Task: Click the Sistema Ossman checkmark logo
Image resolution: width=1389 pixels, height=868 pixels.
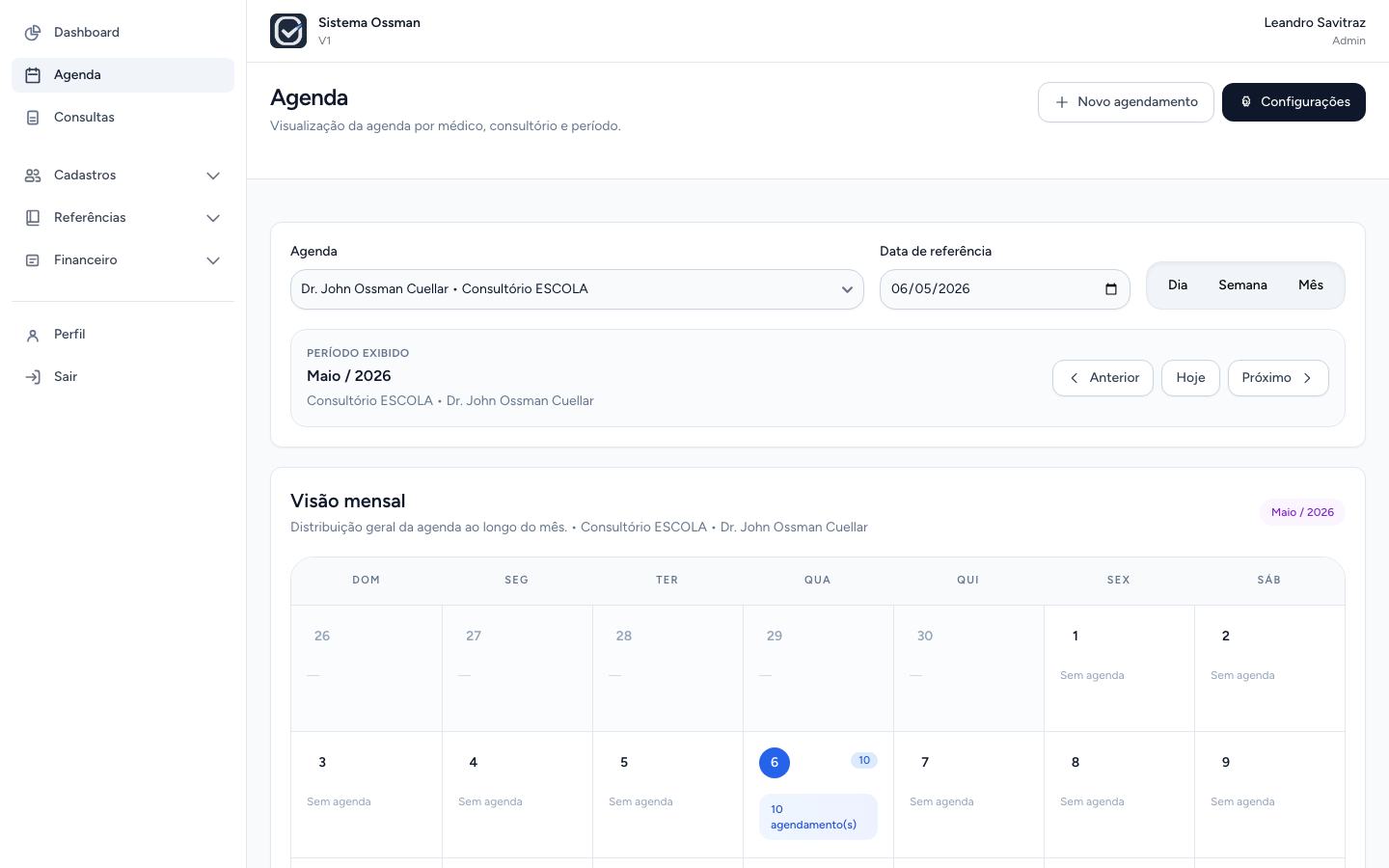Action: tap(288, 31)
